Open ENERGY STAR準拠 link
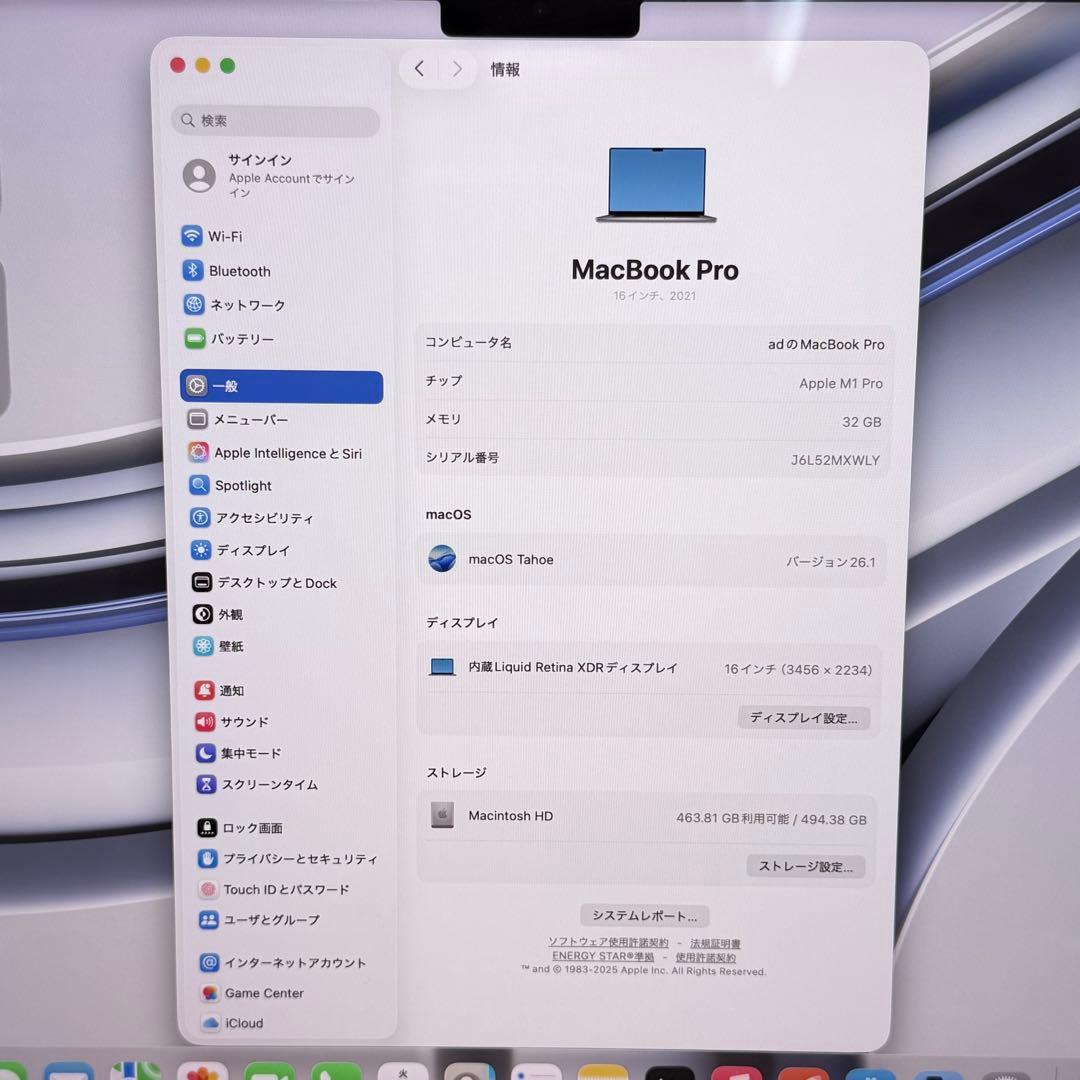1080x1080 pixels. click(x=603, y=956)
